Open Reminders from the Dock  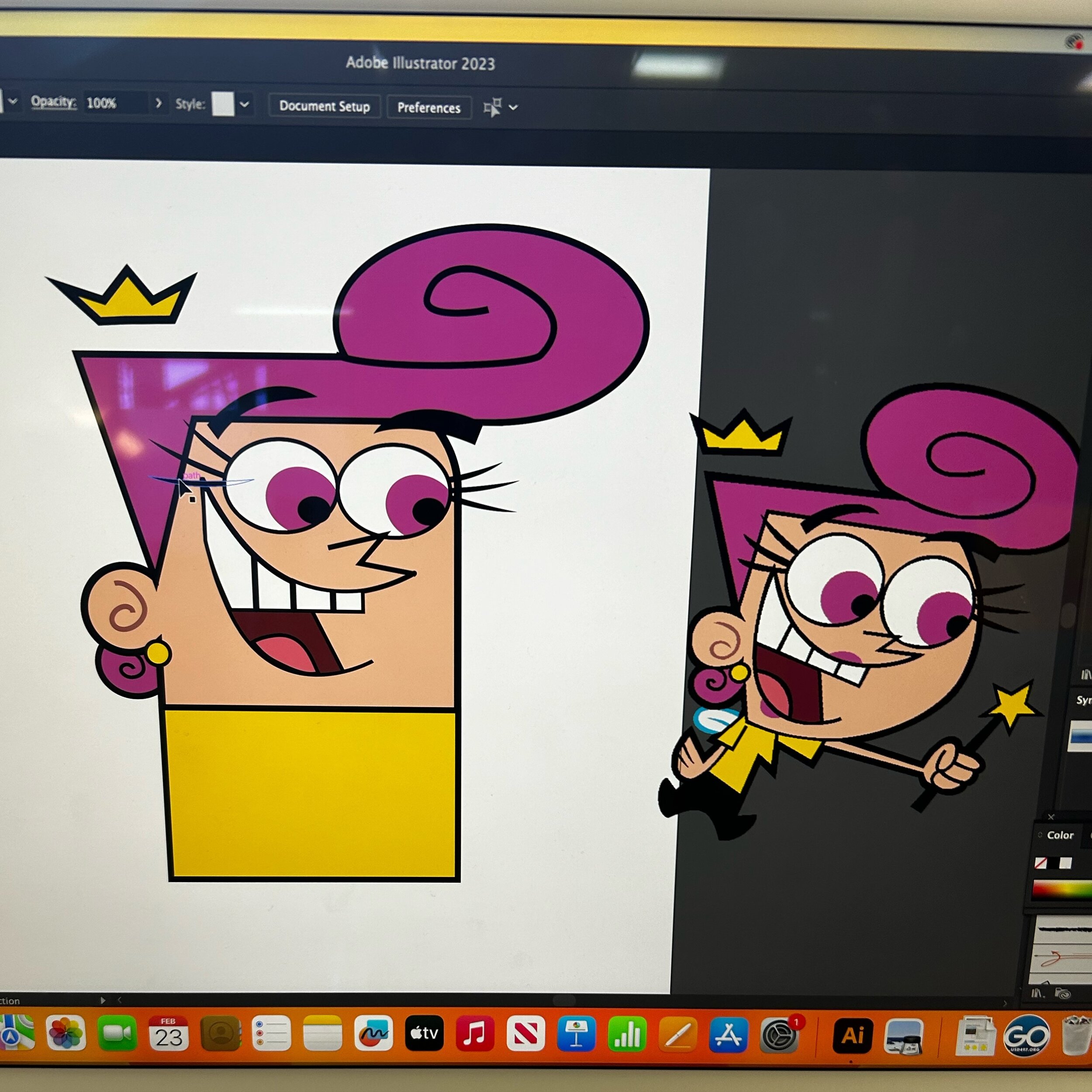coord(271,1033)
